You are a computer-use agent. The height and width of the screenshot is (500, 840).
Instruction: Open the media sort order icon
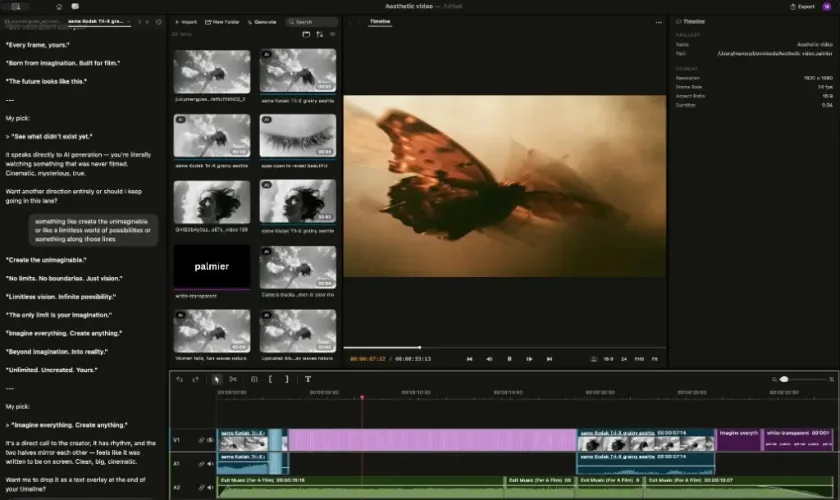coord(320,34)
